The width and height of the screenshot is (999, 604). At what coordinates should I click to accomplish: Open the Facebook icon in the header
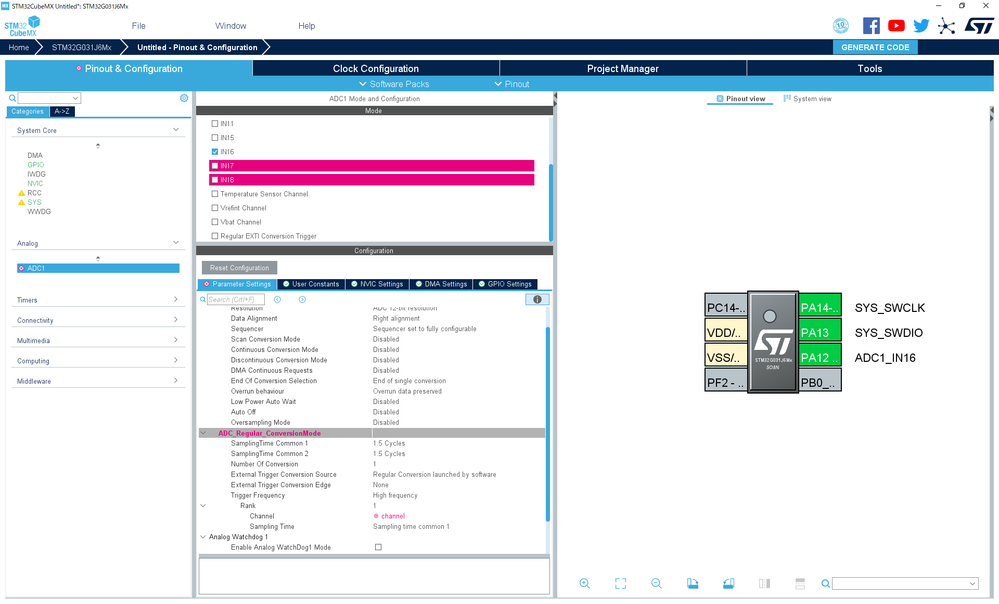[x=871, y=25]
